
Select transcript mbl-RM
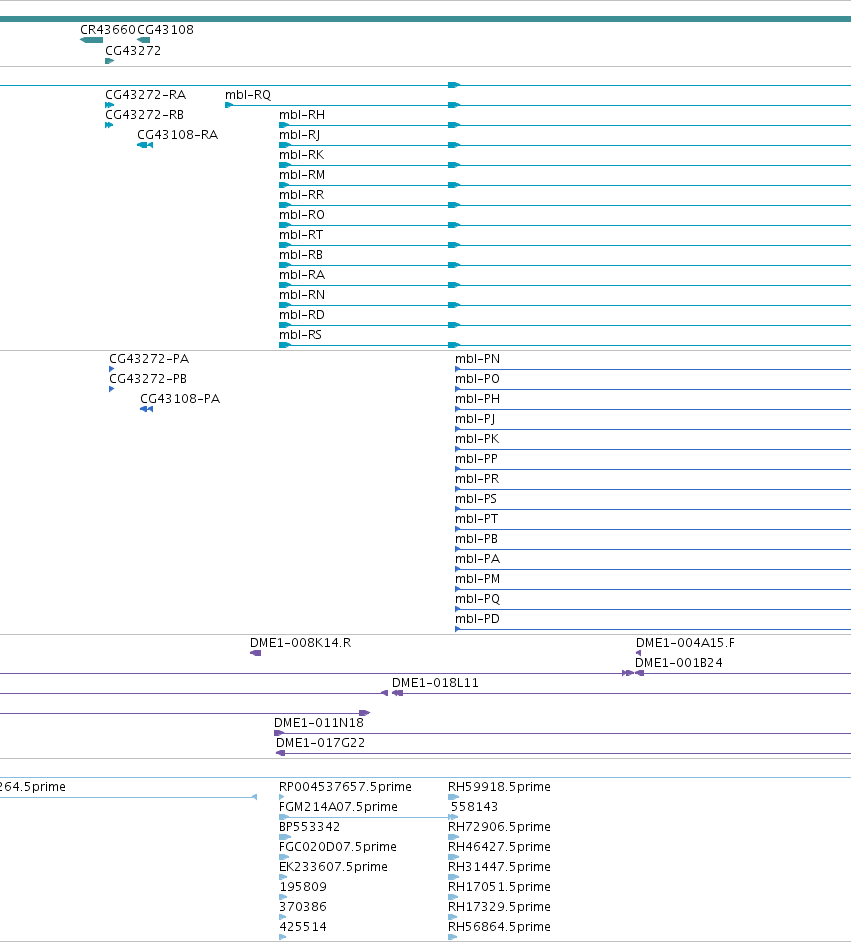(302, 174)
